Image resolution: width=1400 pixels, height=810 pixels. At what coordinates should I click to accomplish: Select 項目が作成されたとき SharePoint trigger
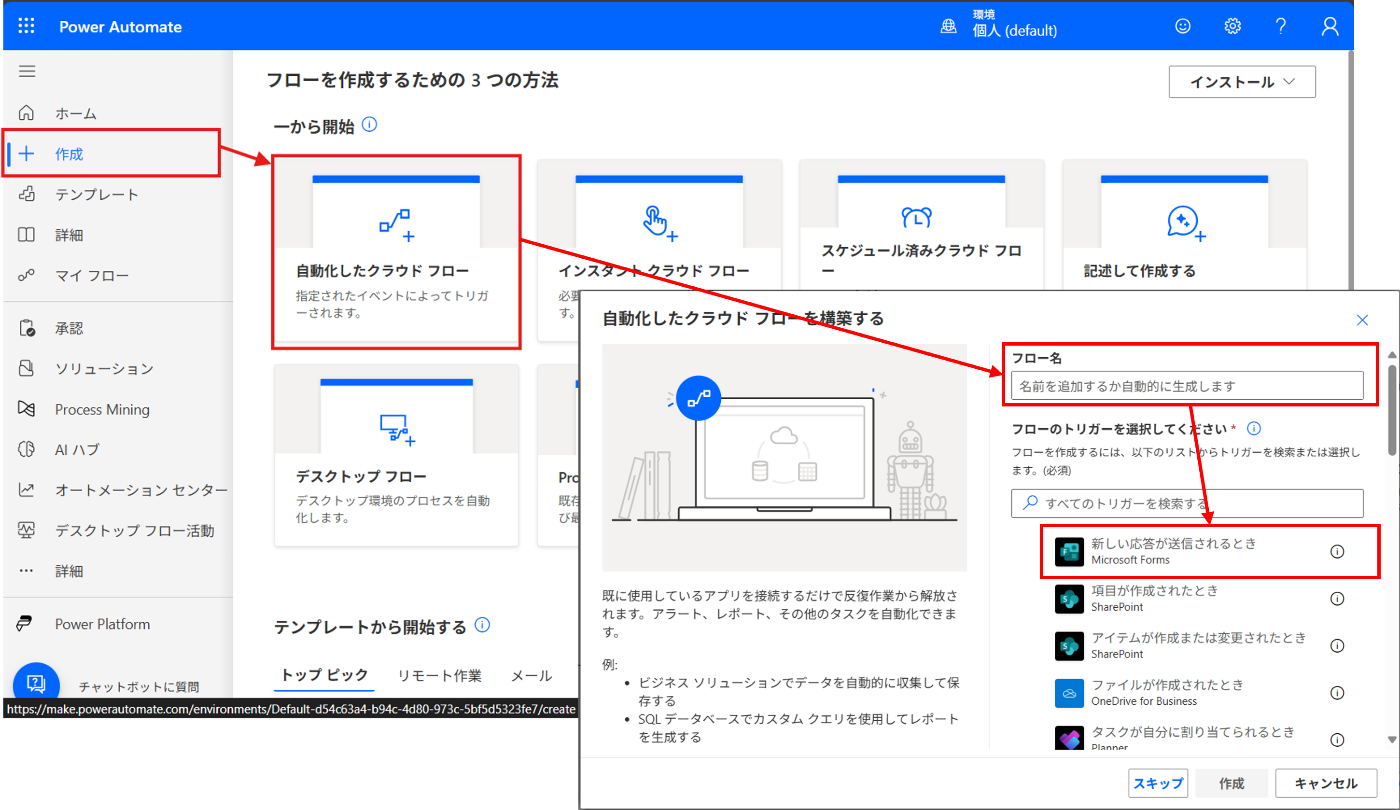1200,598
